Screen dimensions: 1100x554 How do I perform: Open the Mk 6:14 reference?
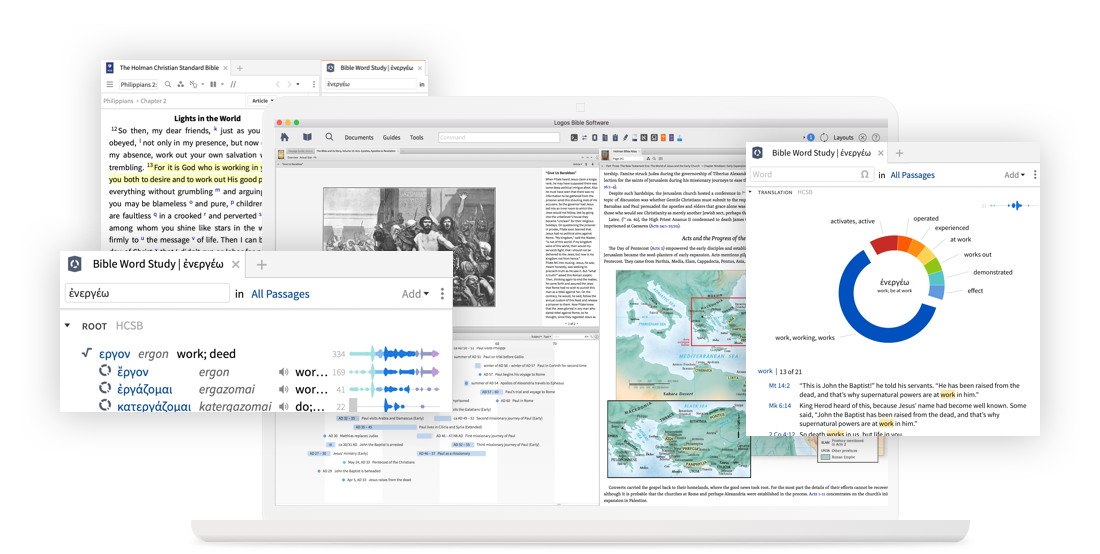(779, 405)
